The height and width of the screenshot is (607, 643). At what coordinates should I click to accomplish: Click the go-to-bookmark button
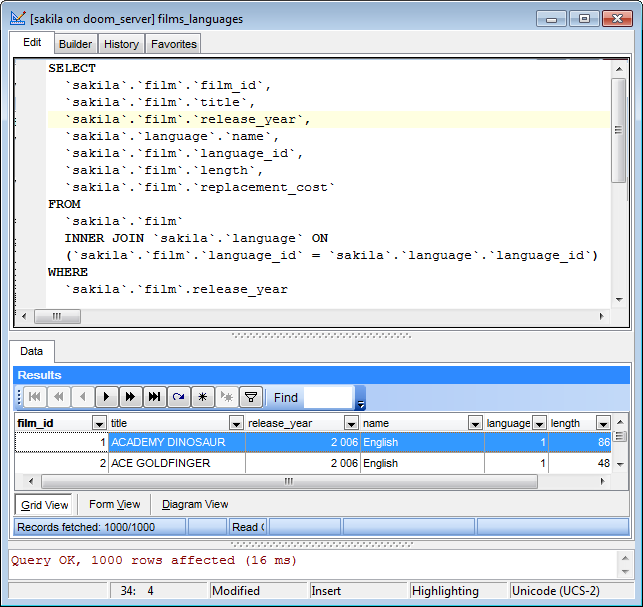point(226,397)
